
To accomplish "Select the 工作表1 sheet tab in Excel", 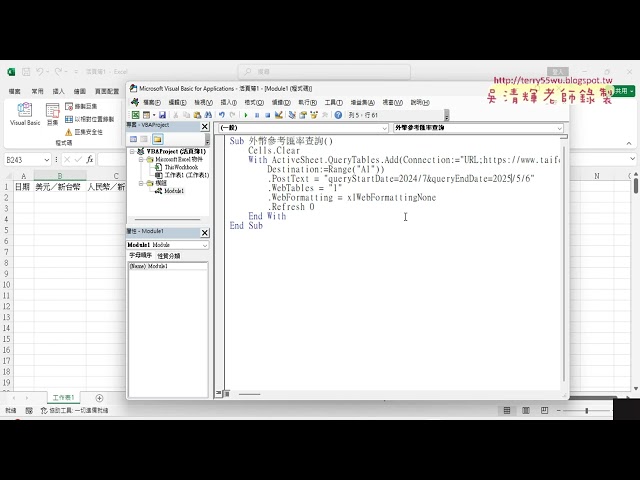I will [63, 397].
